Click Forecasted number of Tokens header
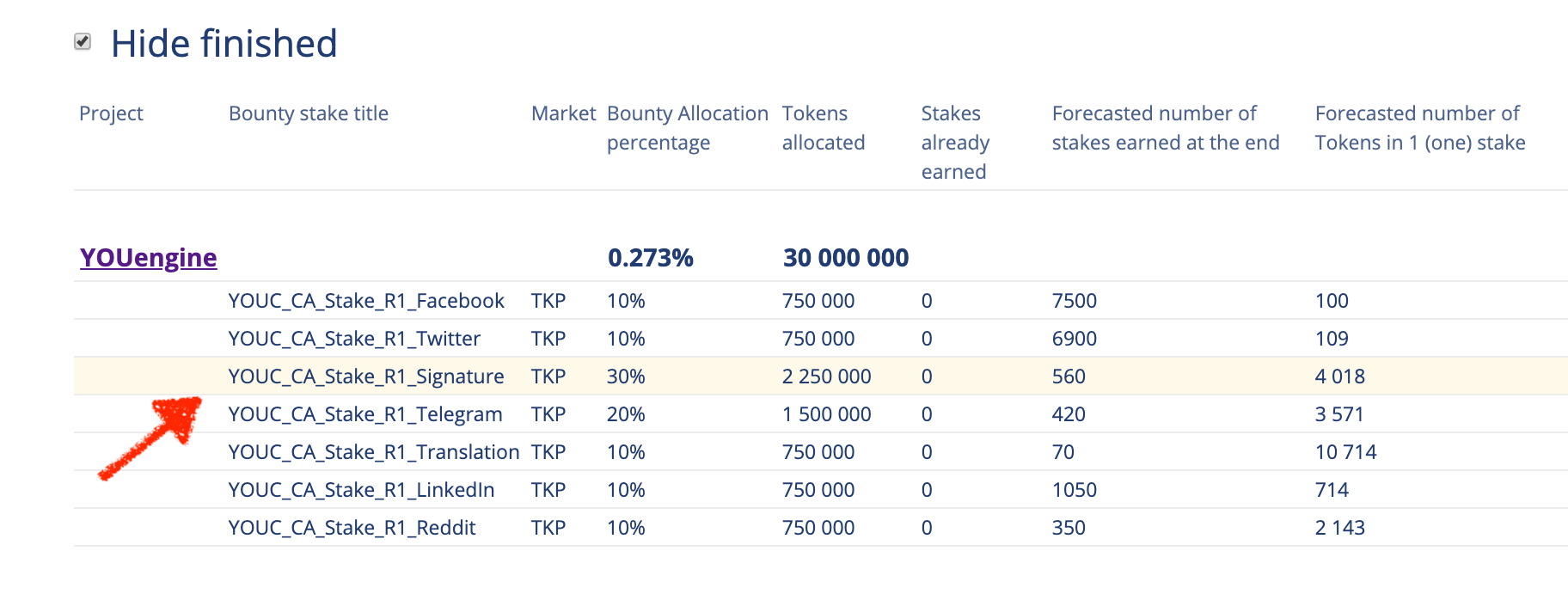Image resolution: width=1568 pixels, height=600 pixels. click(1419, 128)
